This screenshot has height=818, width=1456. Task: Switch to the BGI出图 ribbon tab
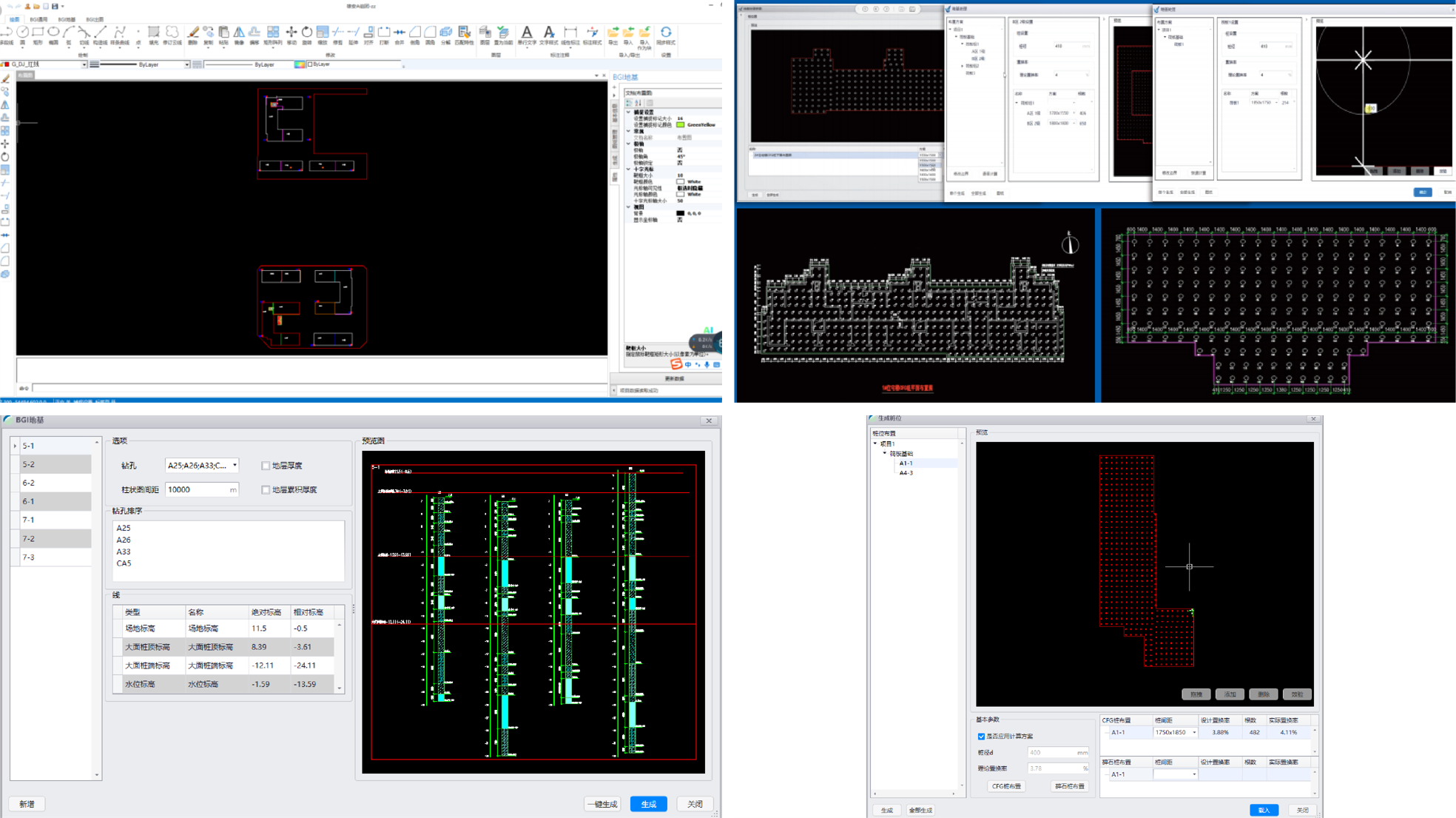coord(95,19)
